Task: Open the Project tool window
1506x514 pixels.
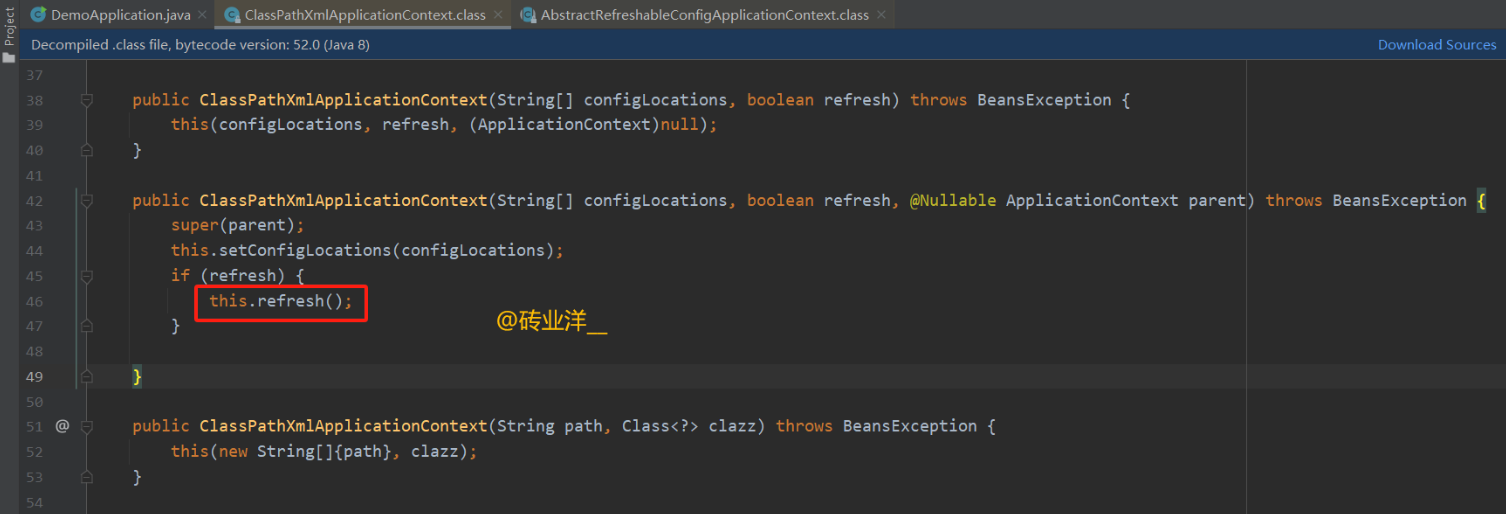Action: tap(9, 36)
